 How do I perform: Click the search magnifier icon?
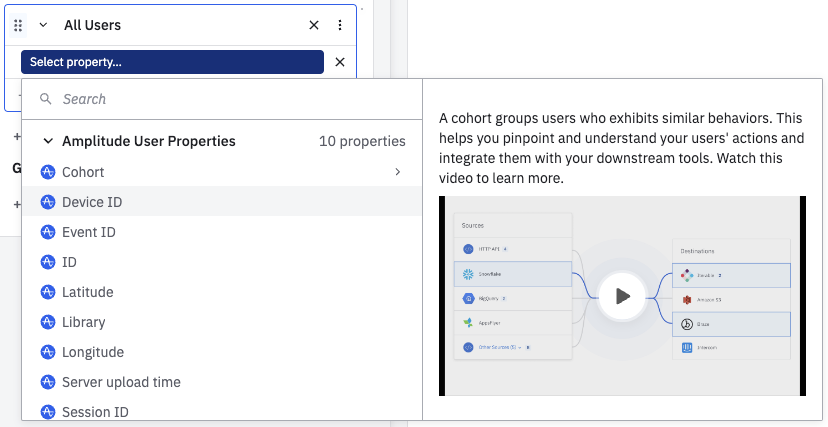46,99
